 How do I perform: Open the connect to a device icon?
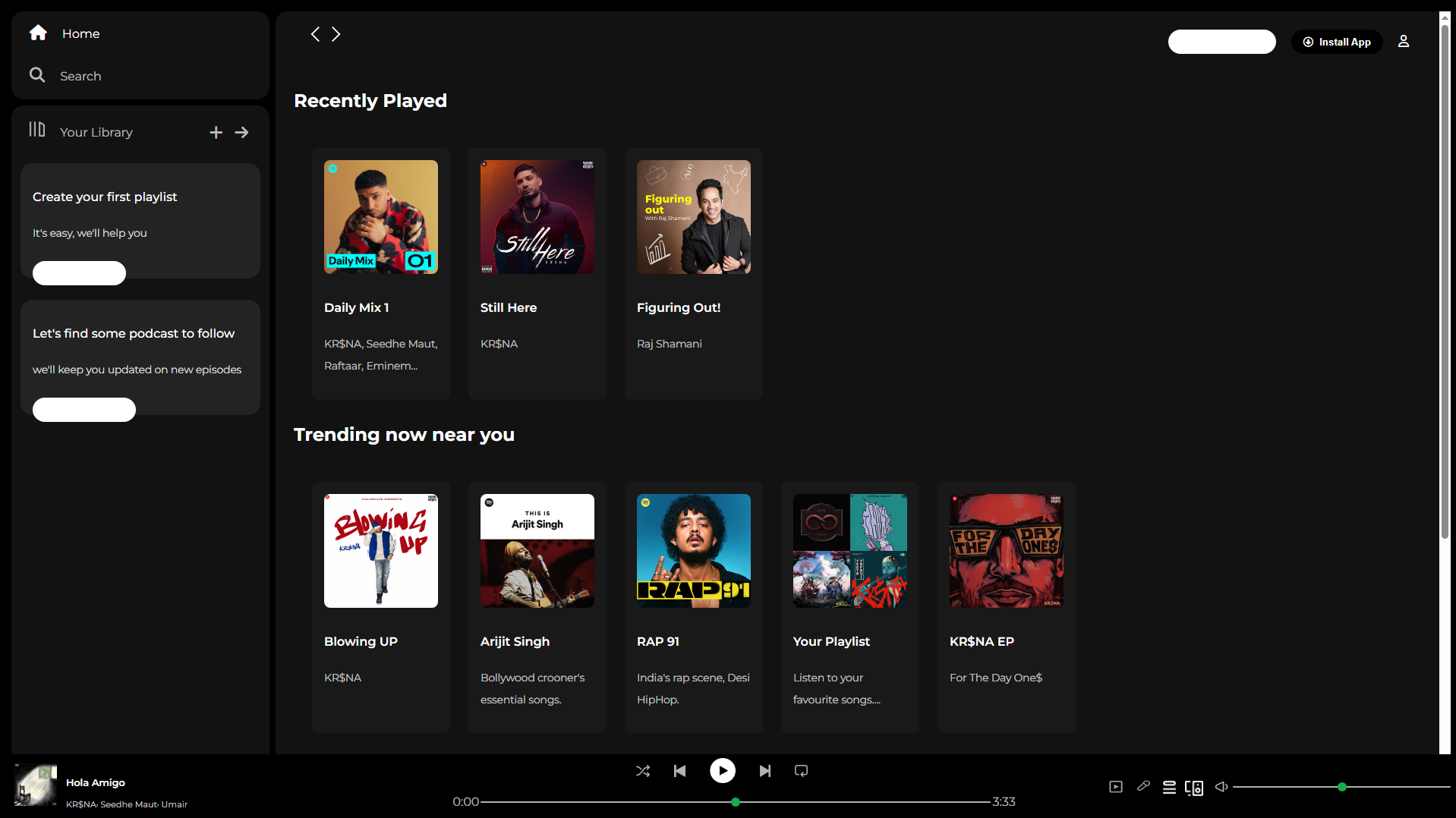[1194, 788]
